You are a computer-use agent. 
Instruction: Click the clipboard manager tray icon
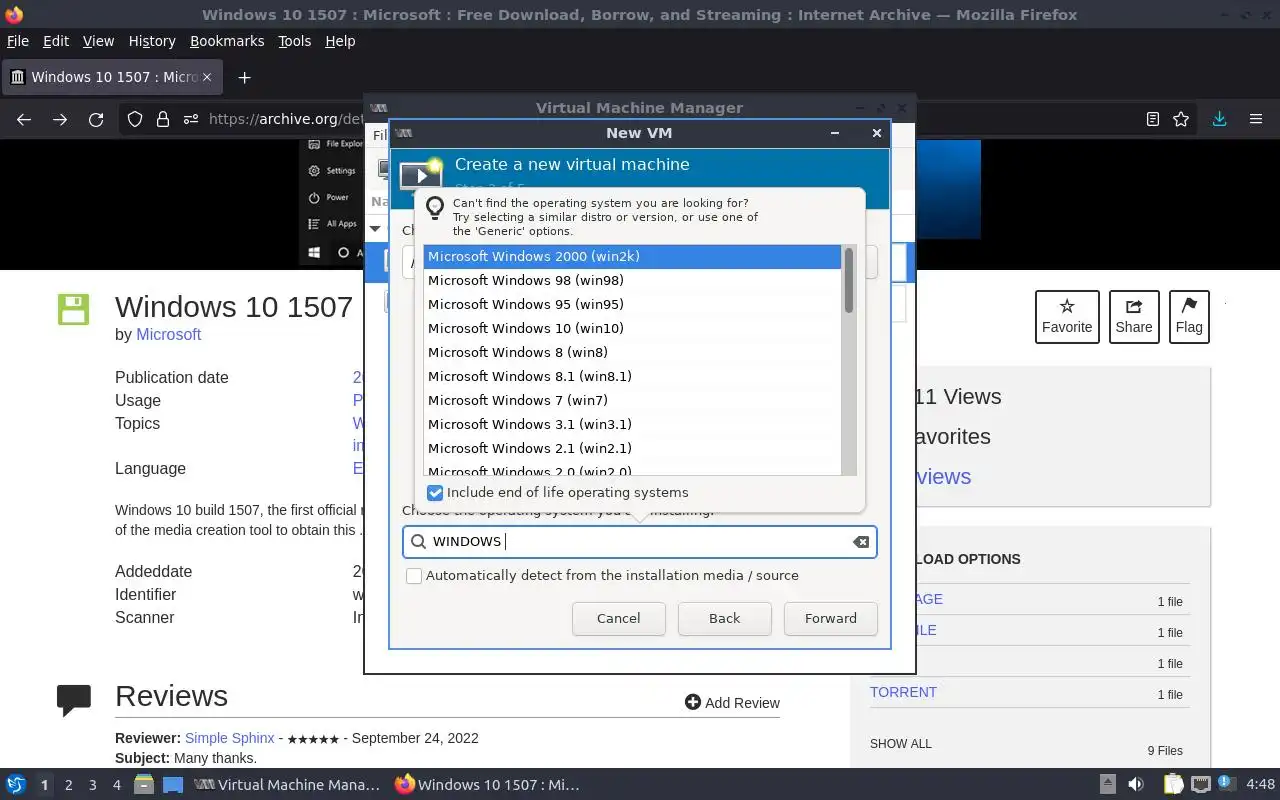[1172, 785]
